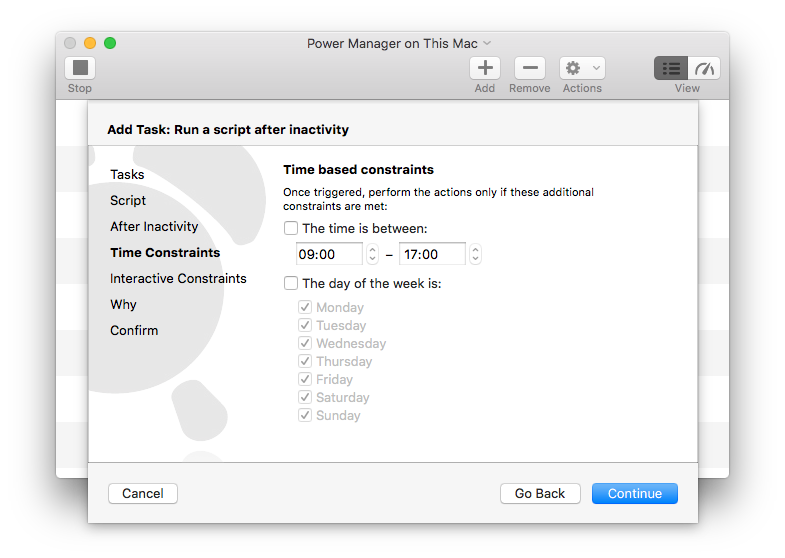785x558 pixels.
Task: Click the green zoom window button
Action: point(110,43)
